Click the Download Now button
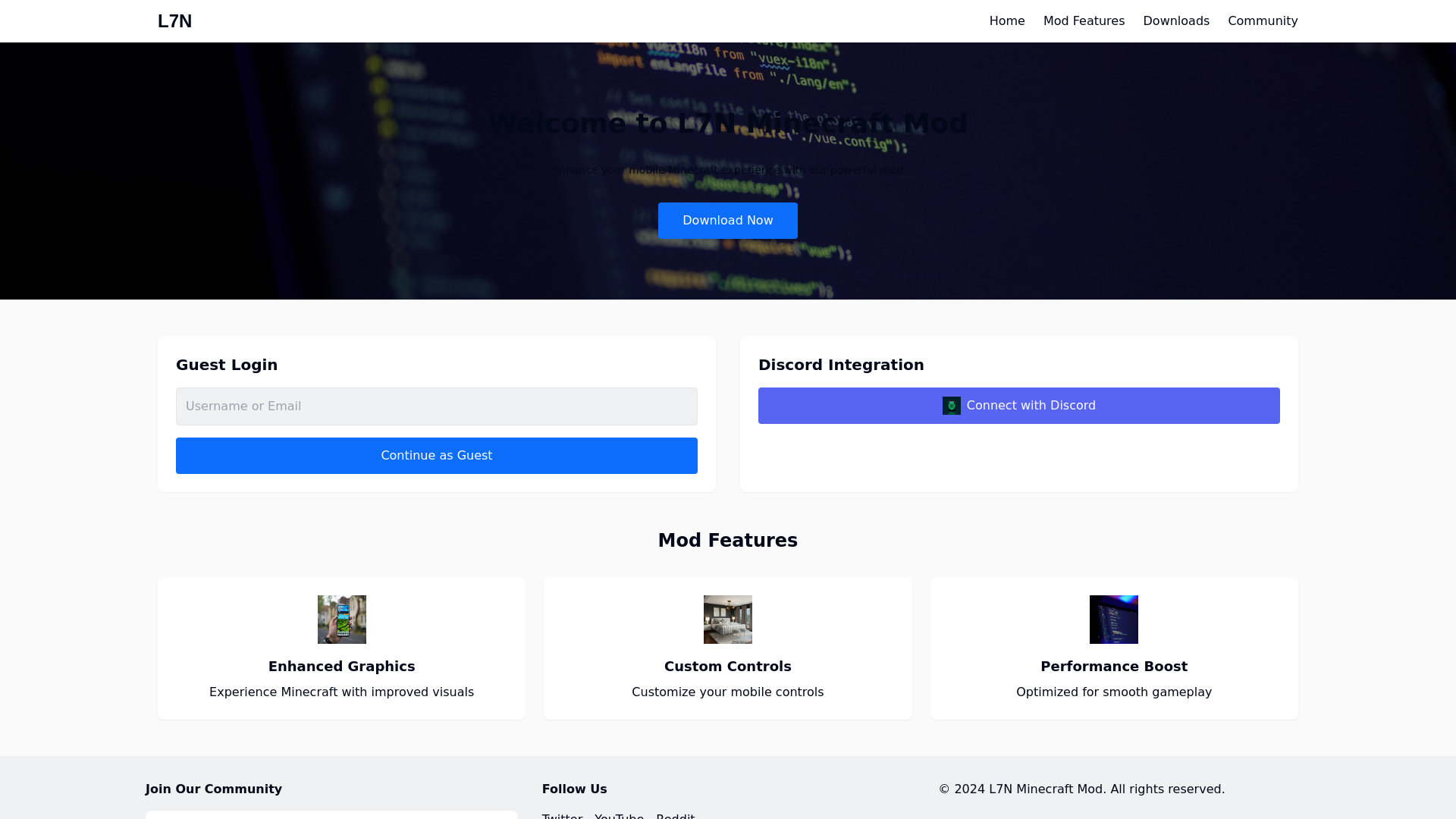The image size is (1456, 819). (x=727, y=221)
